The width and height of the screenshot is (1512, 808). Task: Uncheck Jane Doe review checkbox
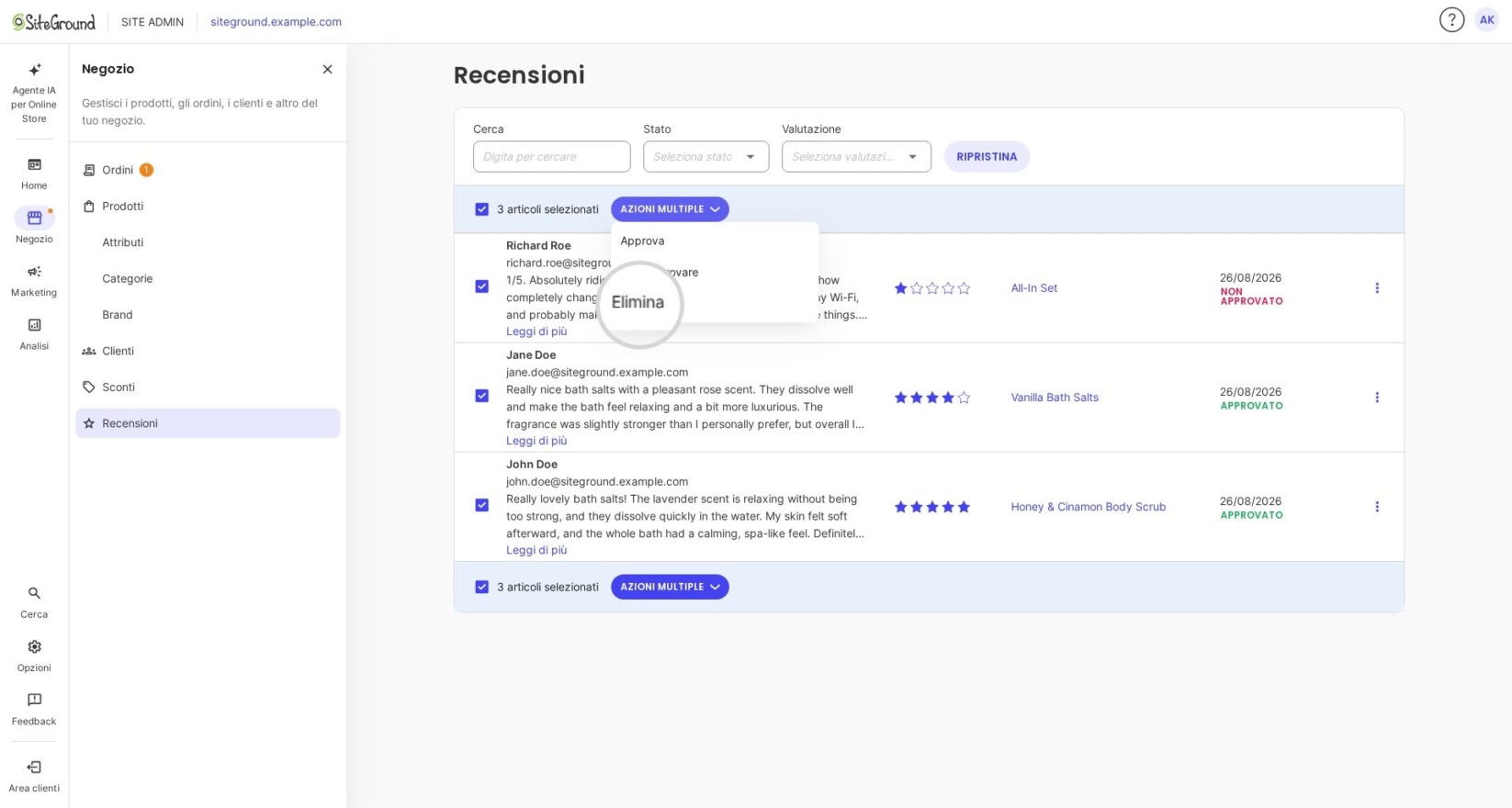481,396
